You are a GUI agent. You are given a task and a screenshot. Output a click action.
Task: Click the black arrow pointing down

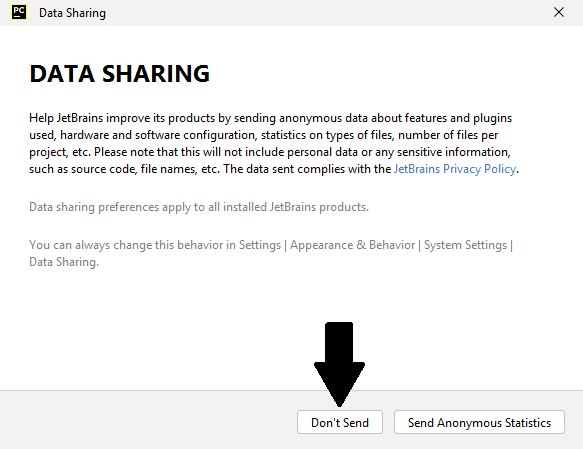339,364
